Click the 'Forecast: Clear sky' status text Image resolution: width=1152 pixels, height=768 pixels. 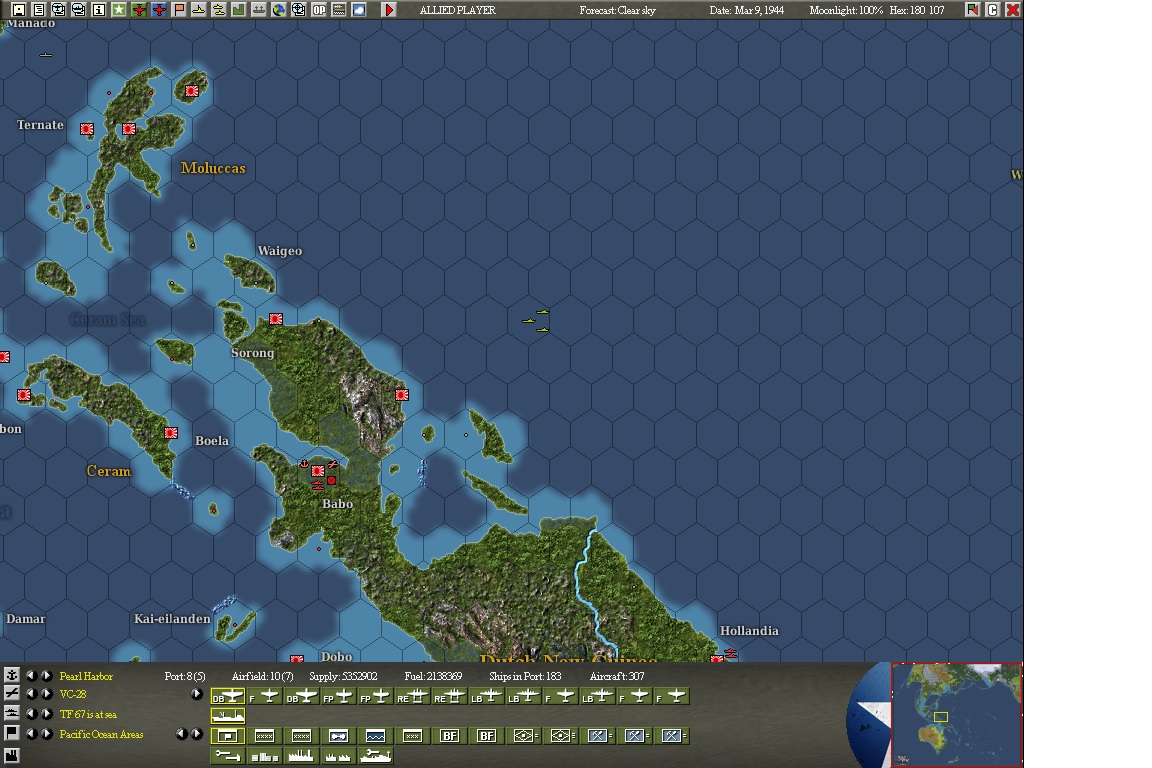[617, 10]
